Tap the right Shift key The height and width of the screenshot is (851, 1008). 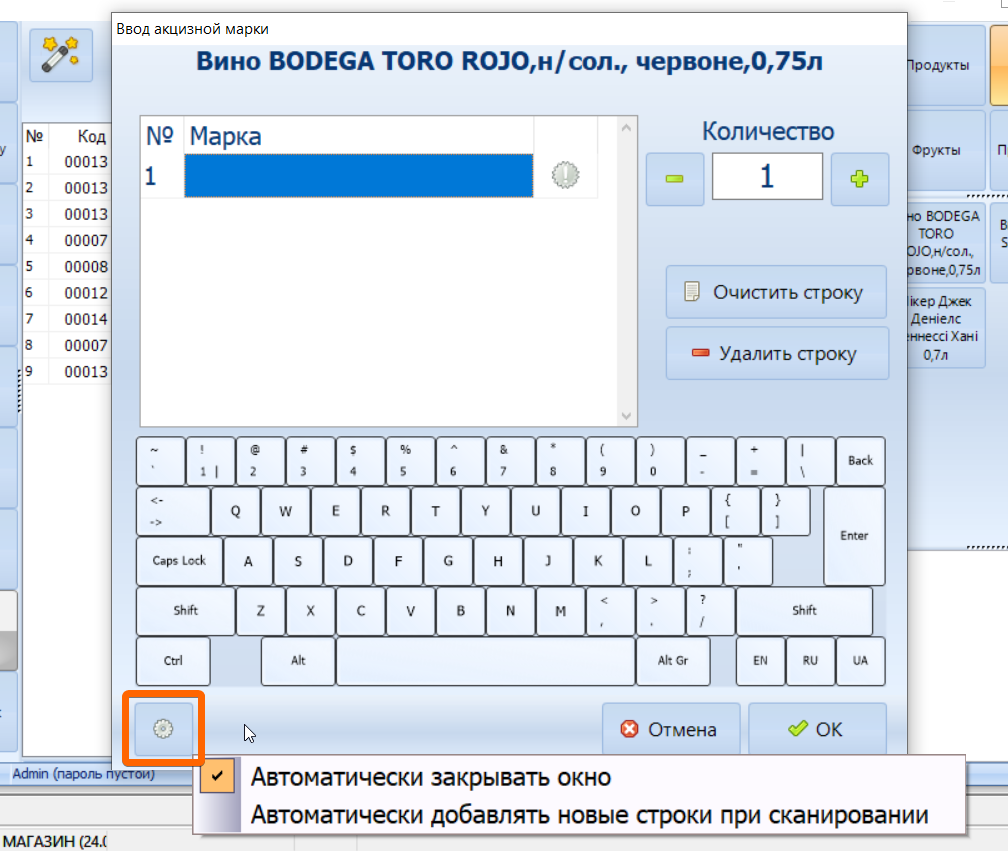(804, 611)
